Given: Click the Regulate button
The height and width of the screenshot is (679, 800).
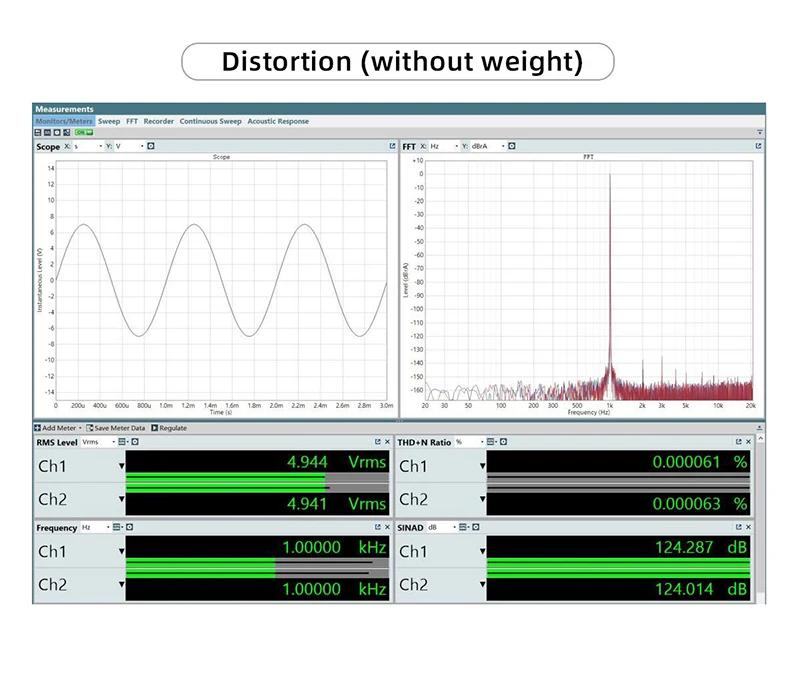Looking at the screenshot, I should coord(169,428).
